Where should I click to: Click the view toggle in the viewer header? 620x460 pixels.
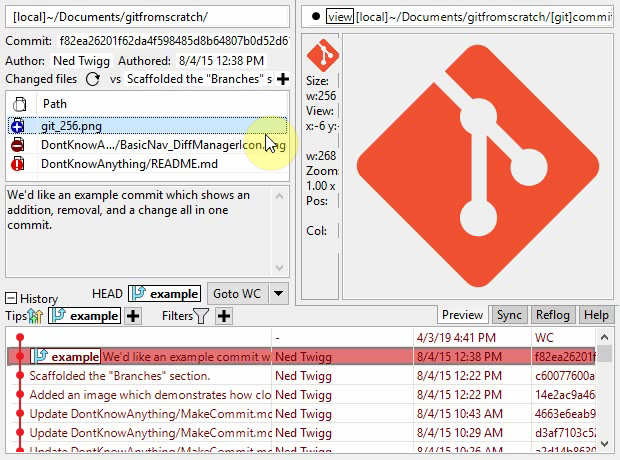340,17
